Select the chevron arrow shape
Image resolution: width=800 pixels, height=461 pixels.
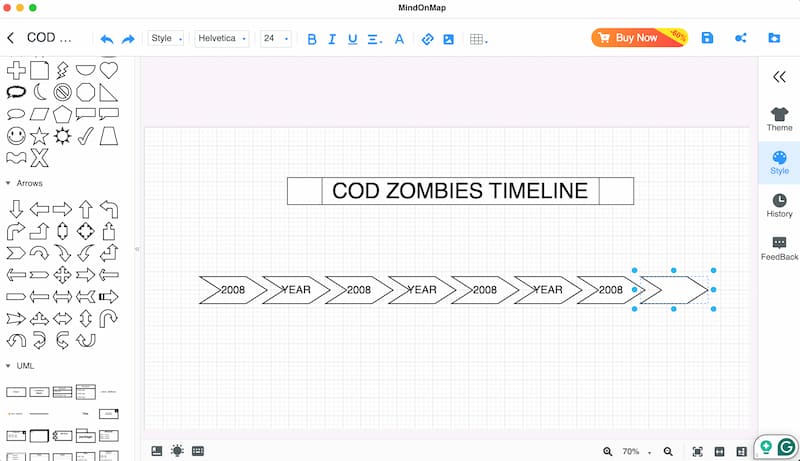point(16,253)
